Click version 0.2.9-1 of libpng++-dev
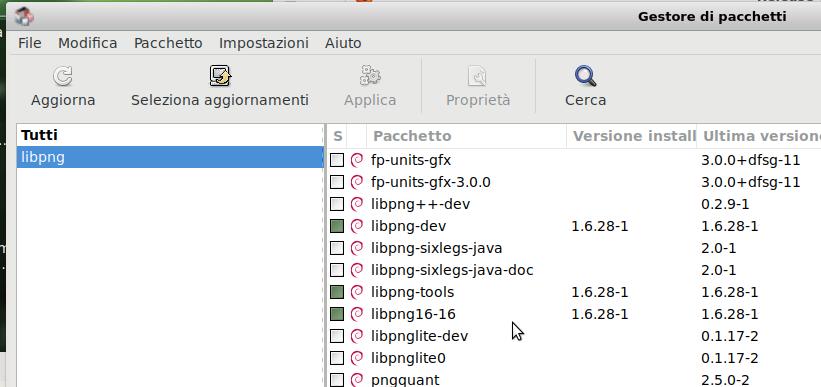Screen dimensions: 821x387 click(725, 204)
